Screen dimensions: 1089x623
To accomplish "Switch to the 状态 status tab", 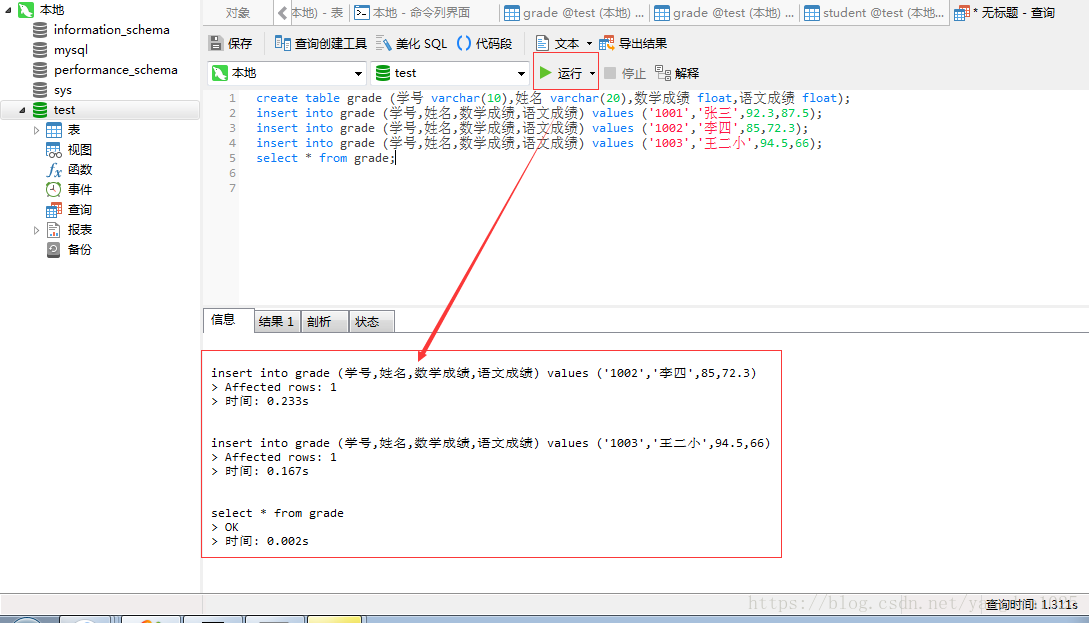I will click(x=369, y=320).
